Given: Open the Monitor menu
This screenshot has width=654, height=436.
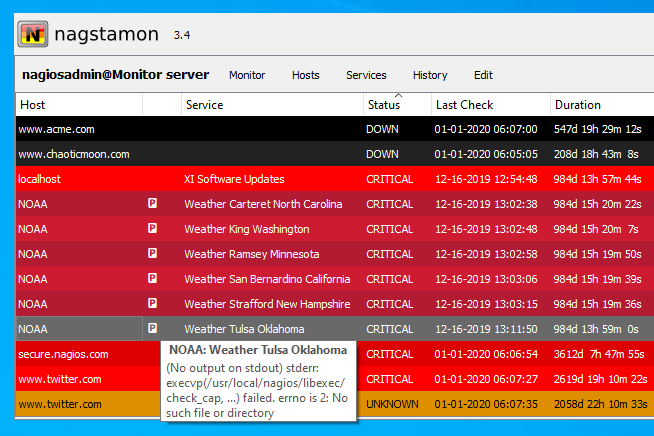Looking at the screenshot, I should tap(247, 75).
